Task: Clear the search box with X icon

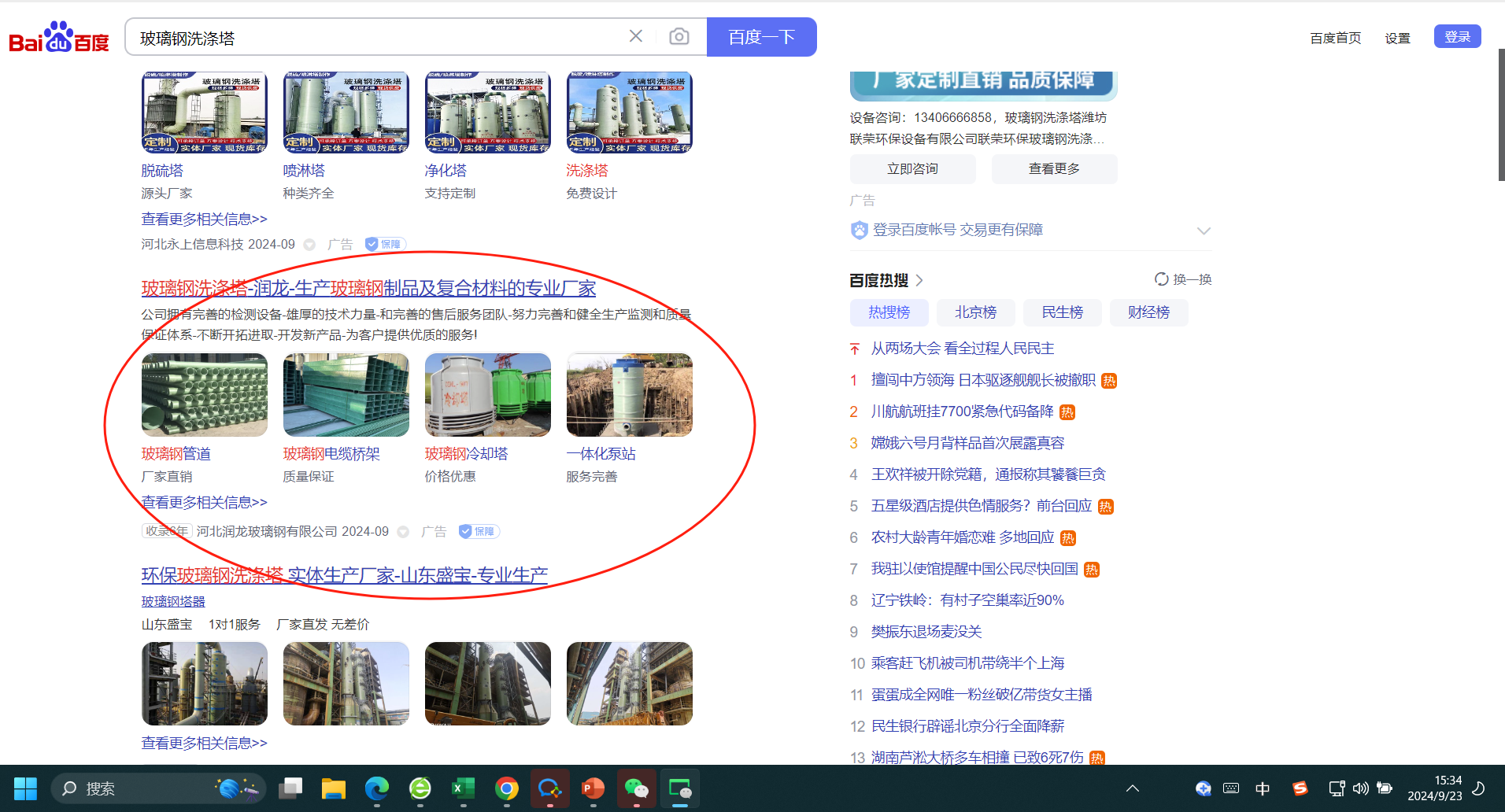Action: point(636,36)
